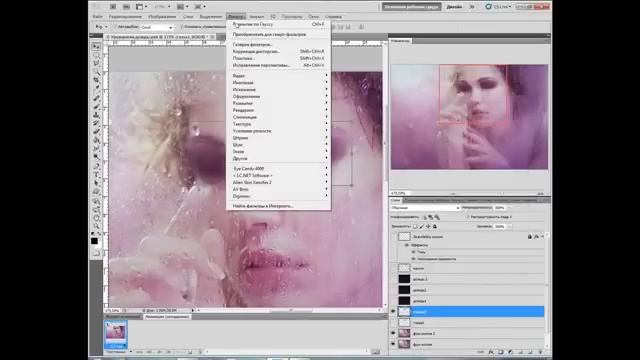The width and height of the screenshot is (640, 360).
Task: Add a layer mask from Layers panel
Action: [x=501, y=352]
